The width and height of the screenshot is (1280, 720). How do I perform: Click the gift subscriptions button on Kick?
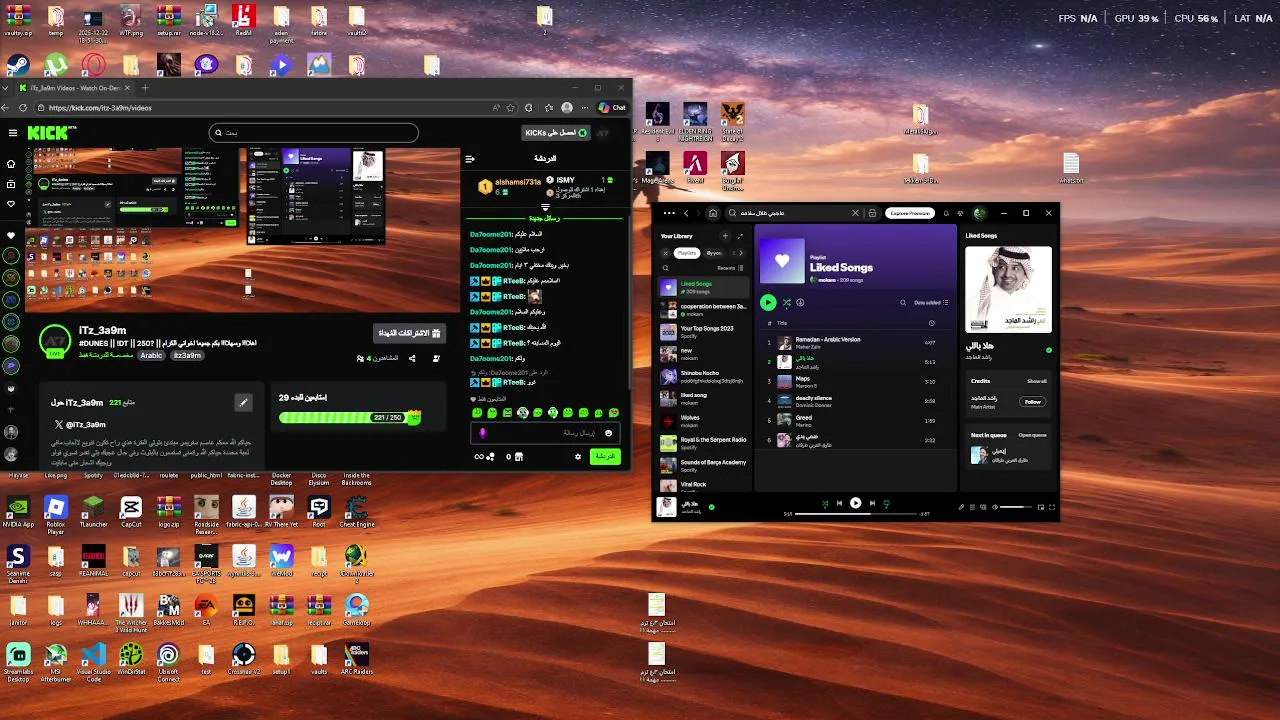pos(409,332)
